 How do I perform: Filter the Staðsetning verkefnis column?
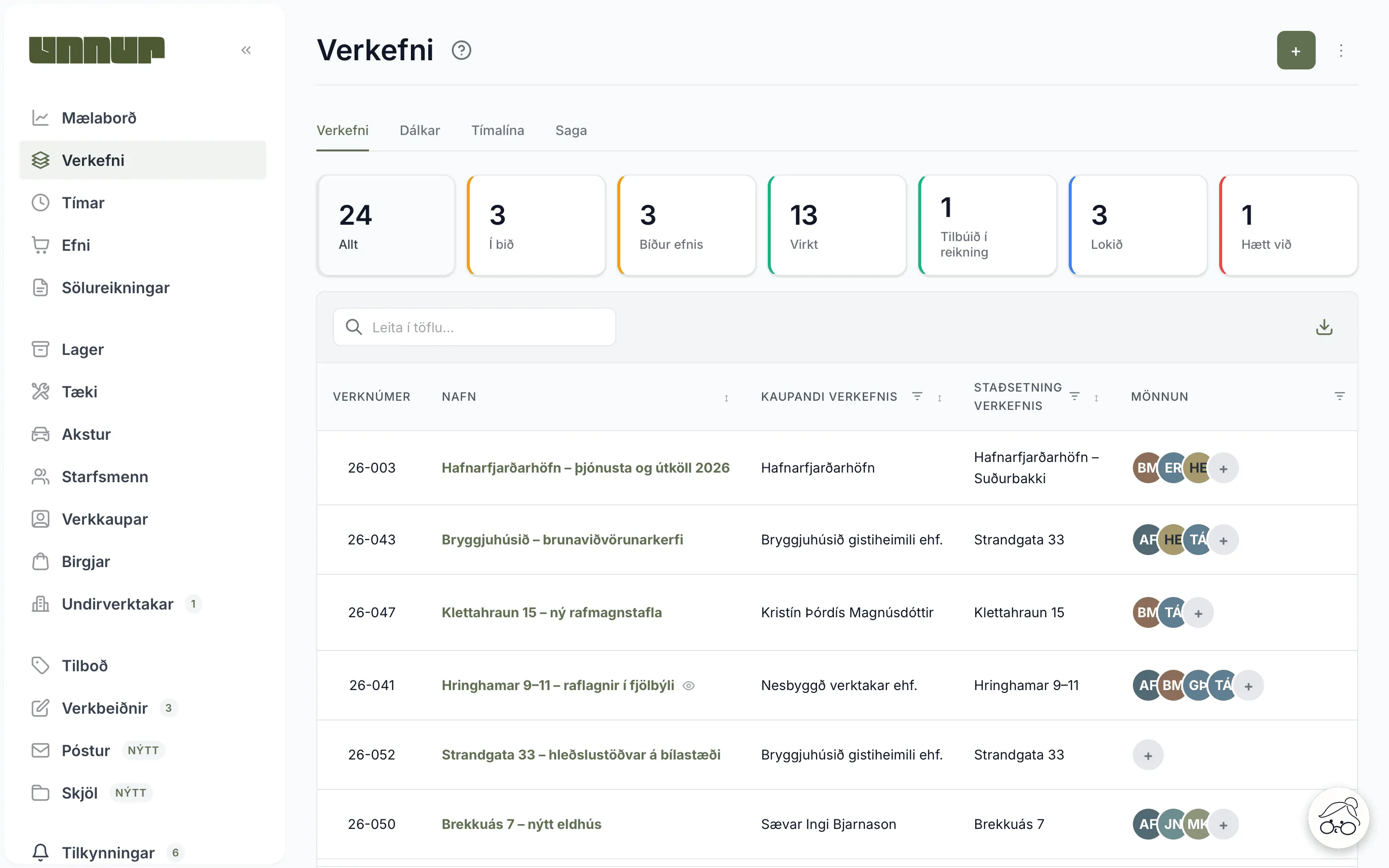(1074, 396)
